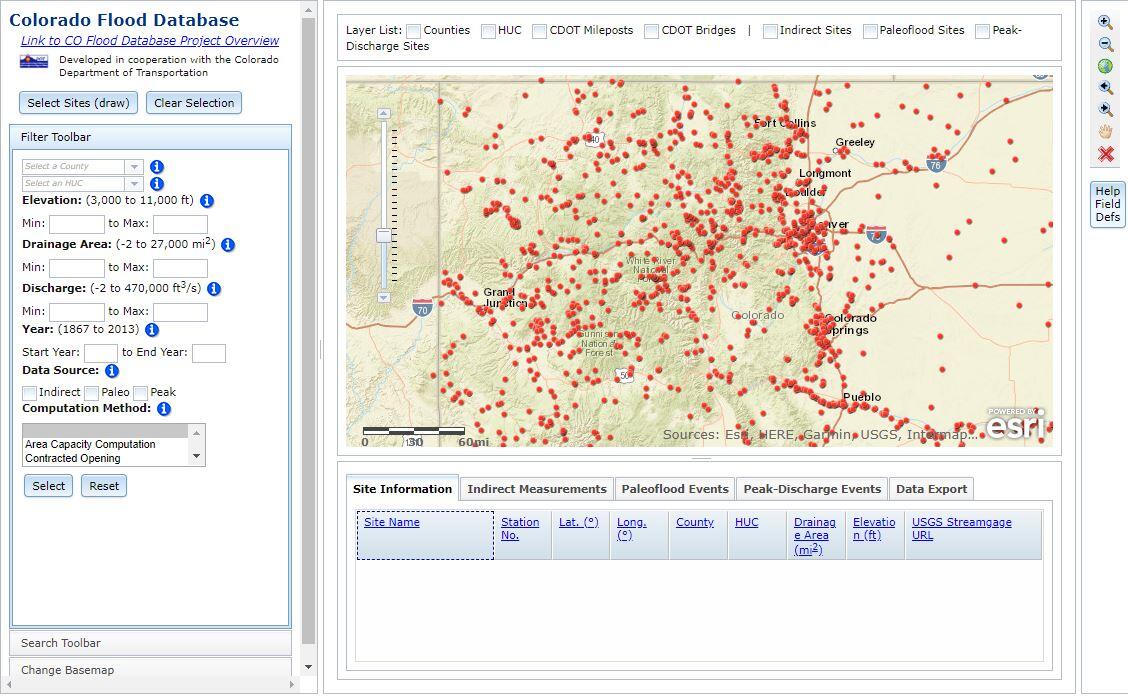
Task: Open Help Field Defs button
Action: point(1107,204)
